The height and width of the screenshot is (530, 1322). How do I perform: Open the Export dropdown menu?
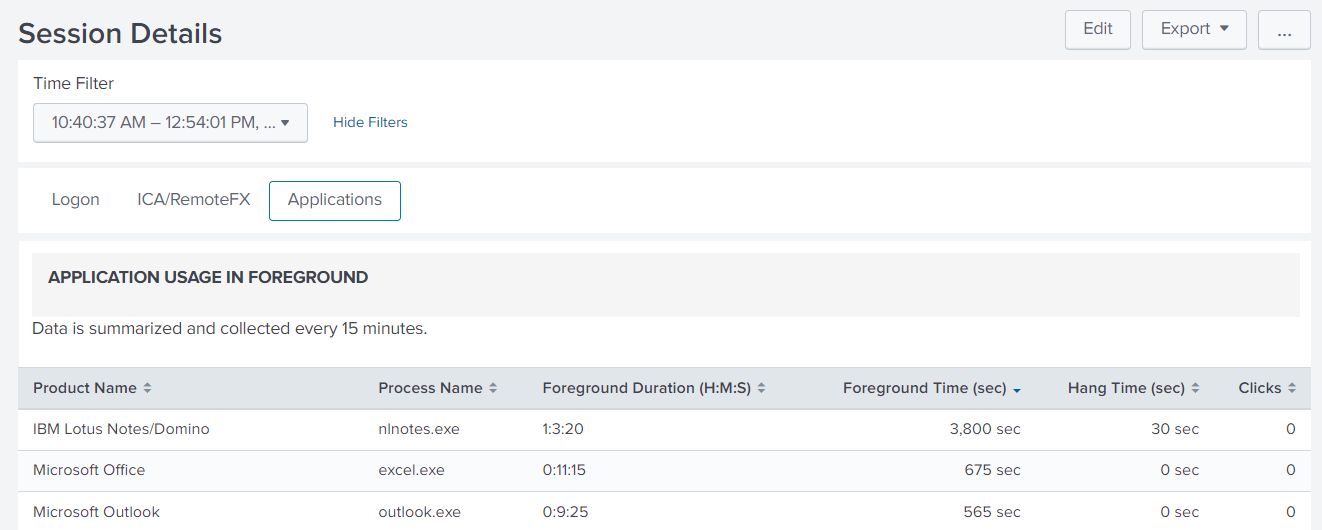pyautogui.click(x=1193, y=29)
